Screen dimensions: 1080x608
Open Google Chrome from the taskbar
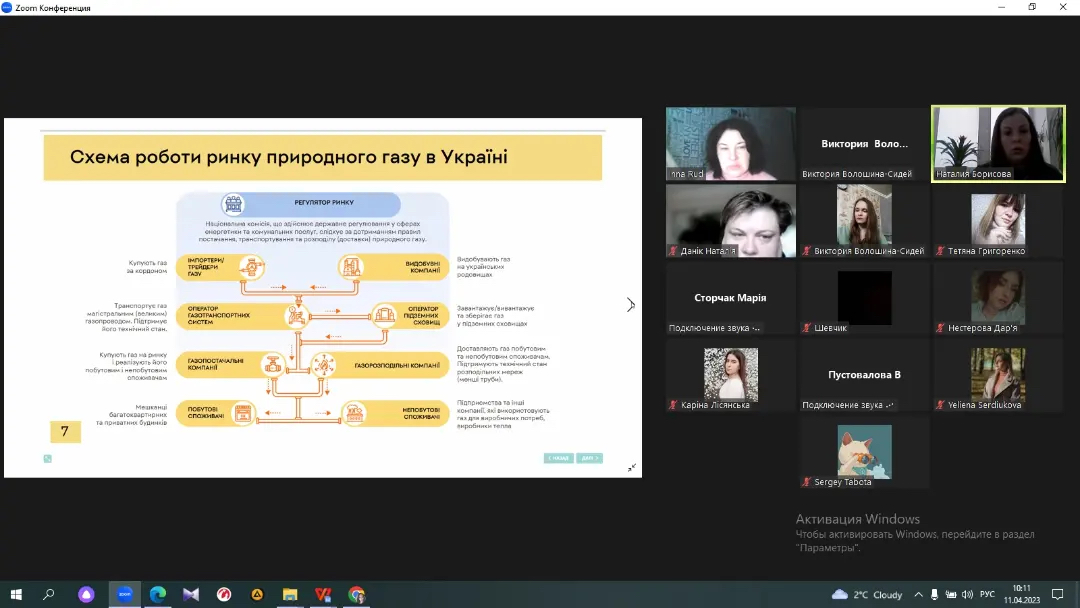tap(357, 594)
